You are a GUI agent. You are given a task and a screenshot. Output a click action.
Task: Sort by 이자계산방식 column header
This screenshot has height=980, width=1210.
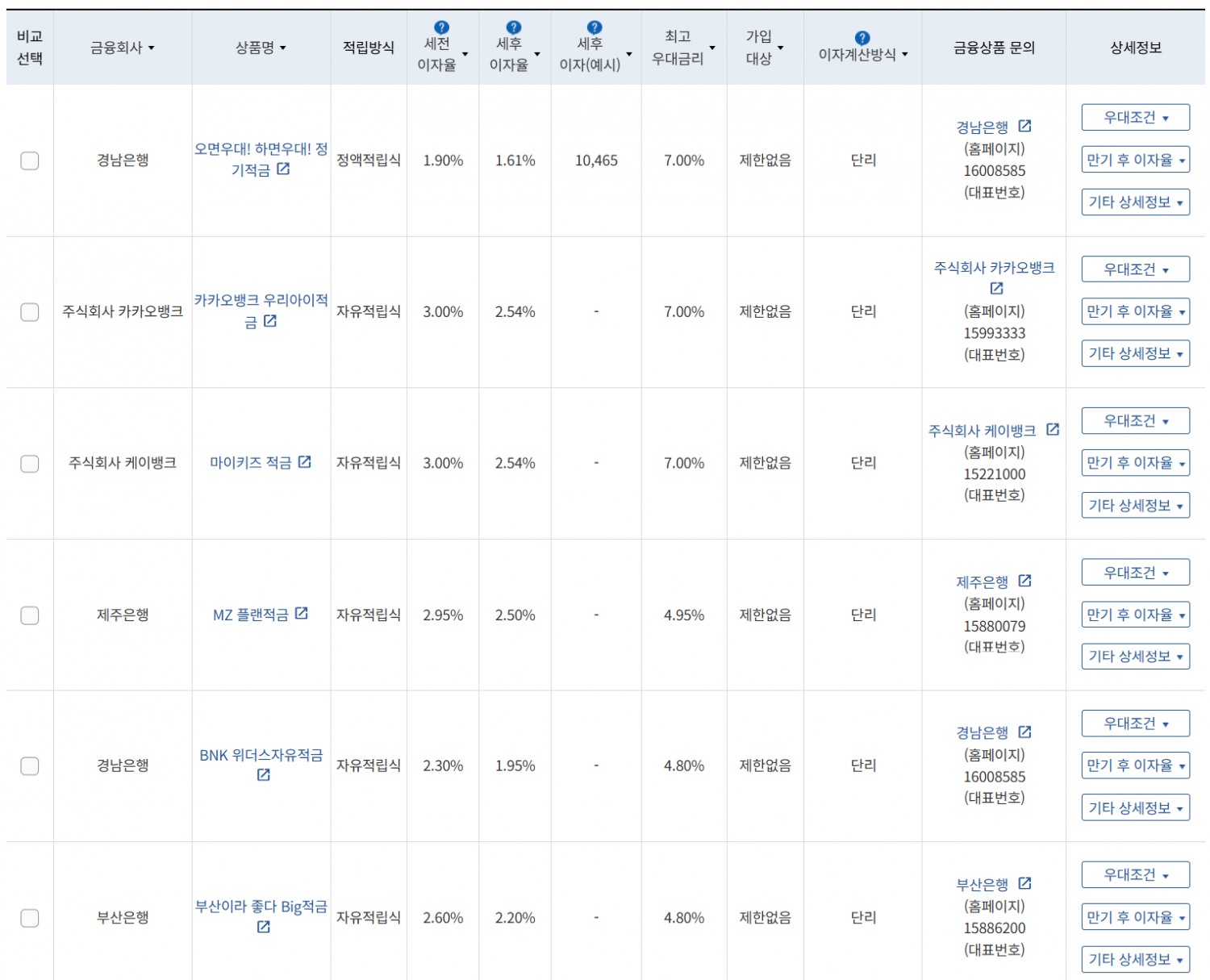point(863,54)
